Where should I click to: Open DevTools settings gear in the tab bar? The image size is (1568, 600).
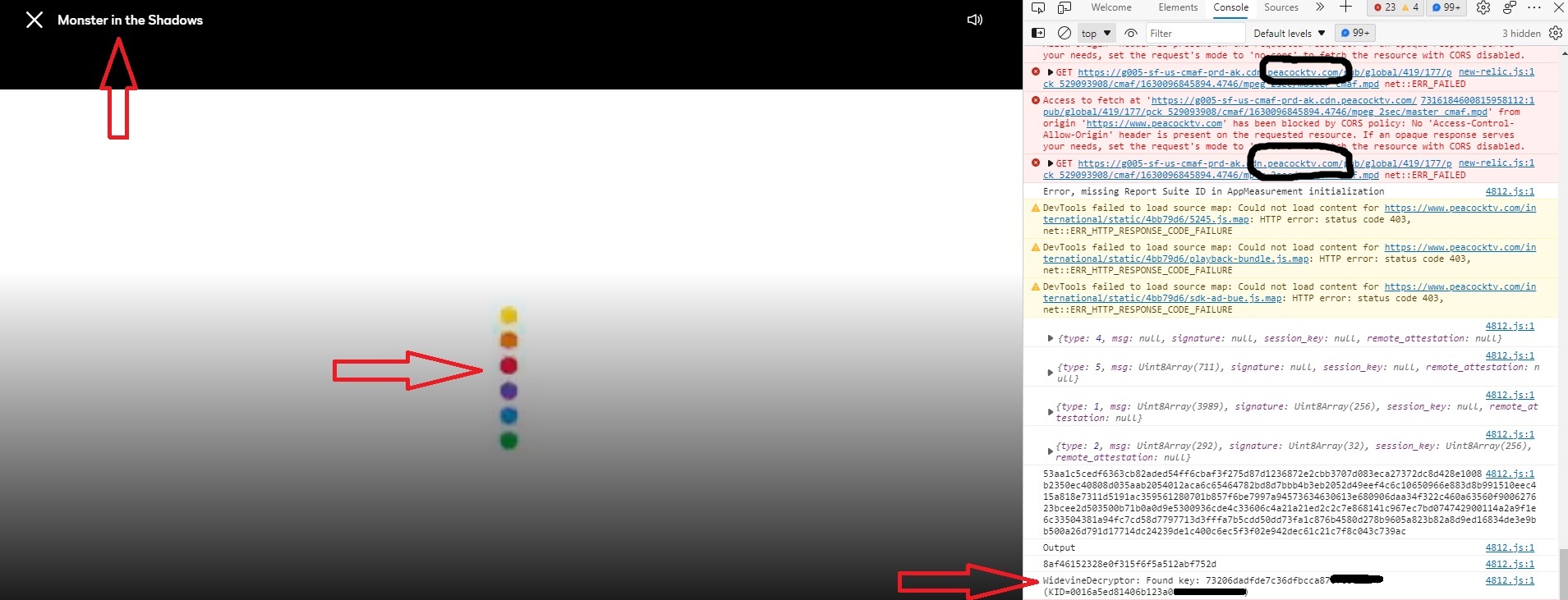click(1483, 7)
